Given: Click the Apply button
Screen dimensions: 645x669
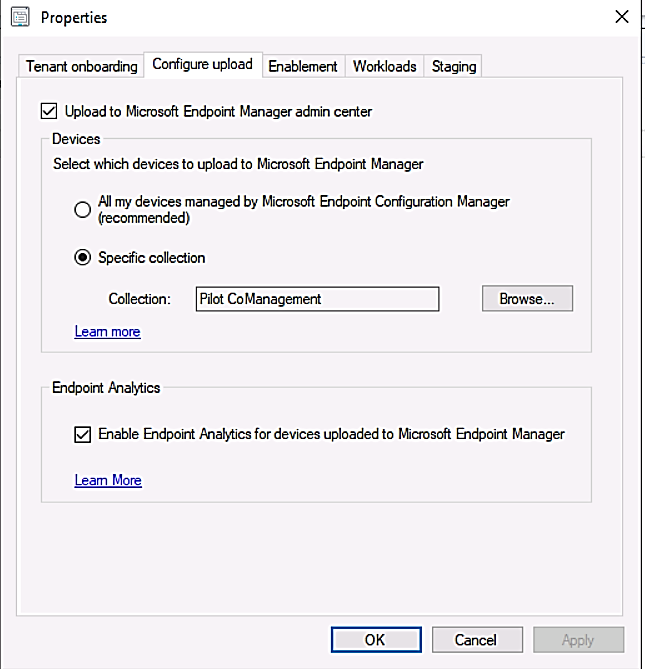Looking at the screenshot, I should click(578, 640).
